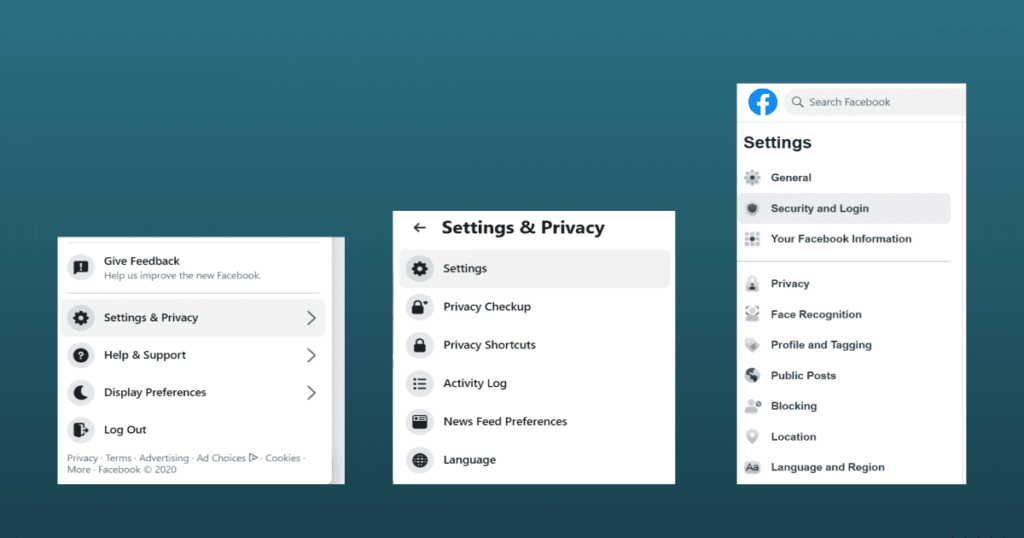Image resolution: width=1024 pixels, height=538 pixels.
Task: Select Language and Region in sidebar
Action: pos(844,467)
